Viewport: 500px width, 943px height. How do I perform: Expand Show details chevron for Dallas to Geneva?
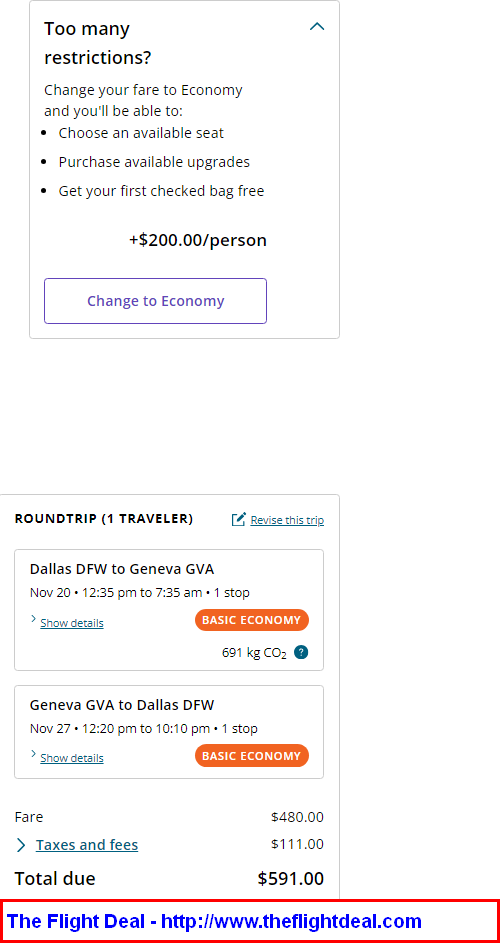34,619
